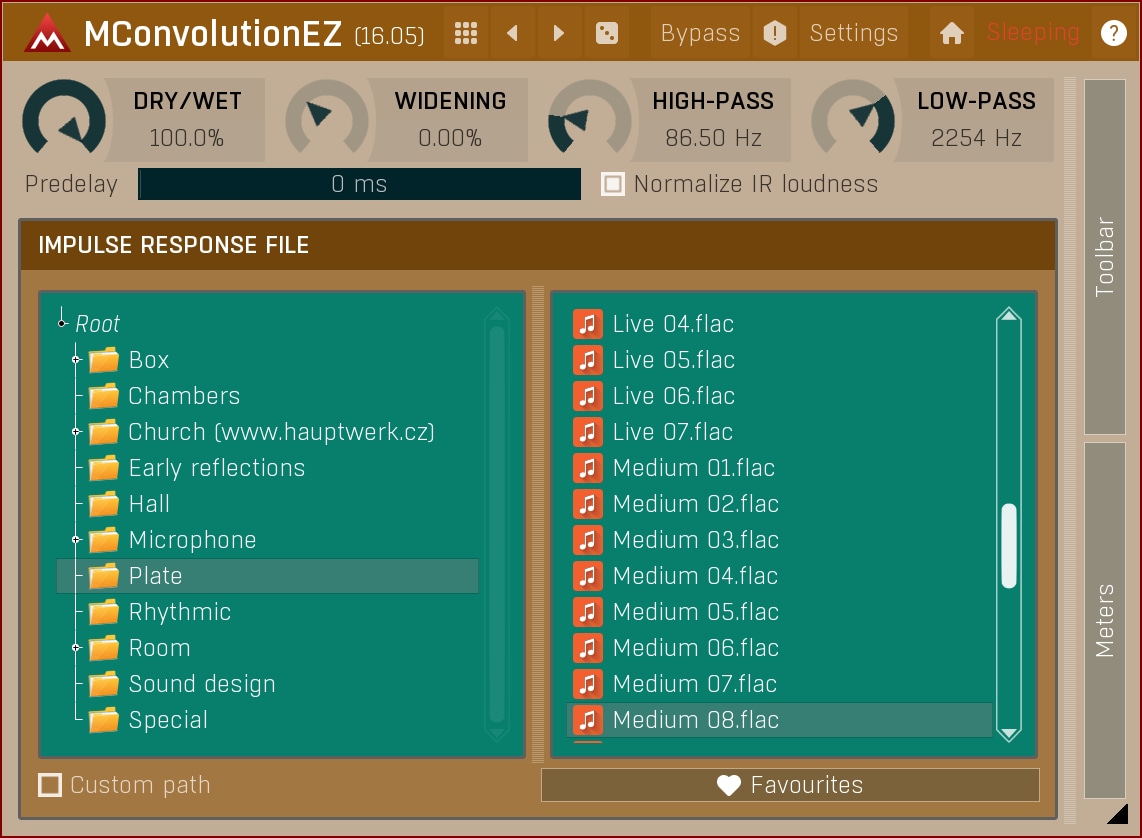Screen dimensions: 1142x838
Task: Click the Sound design folder icon
Action: pyautogui.click(x=104, y=684)
